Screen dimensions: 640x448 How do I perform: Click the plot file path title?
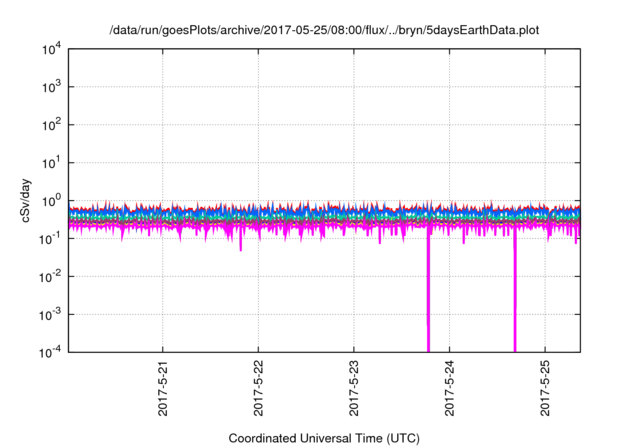click(324, 30)
